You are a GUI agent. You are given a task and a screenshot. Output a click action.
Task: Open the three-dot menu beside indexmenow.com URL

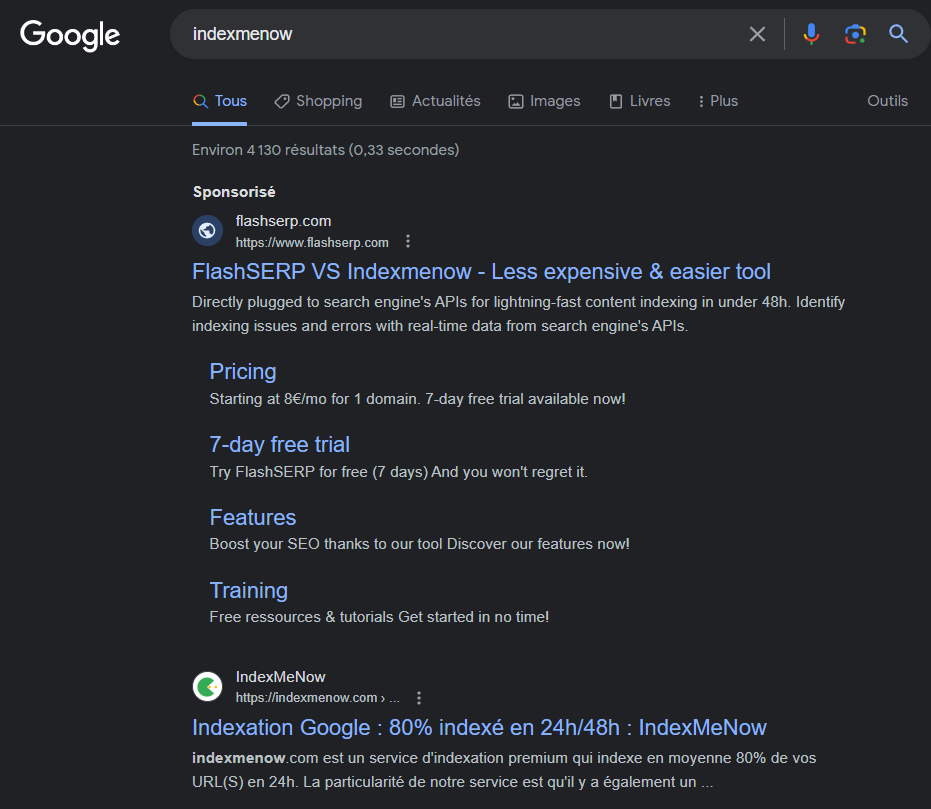click(419, 697)
